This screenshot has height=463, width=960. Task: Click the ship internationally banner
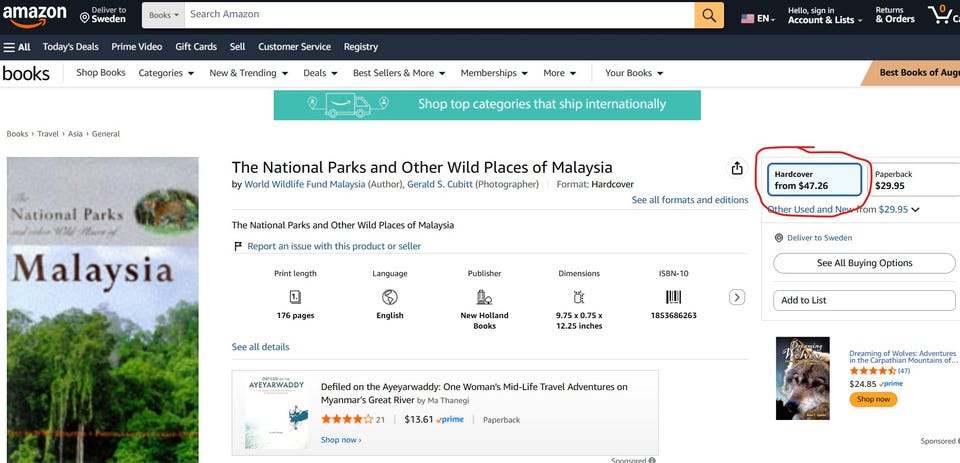487,105
